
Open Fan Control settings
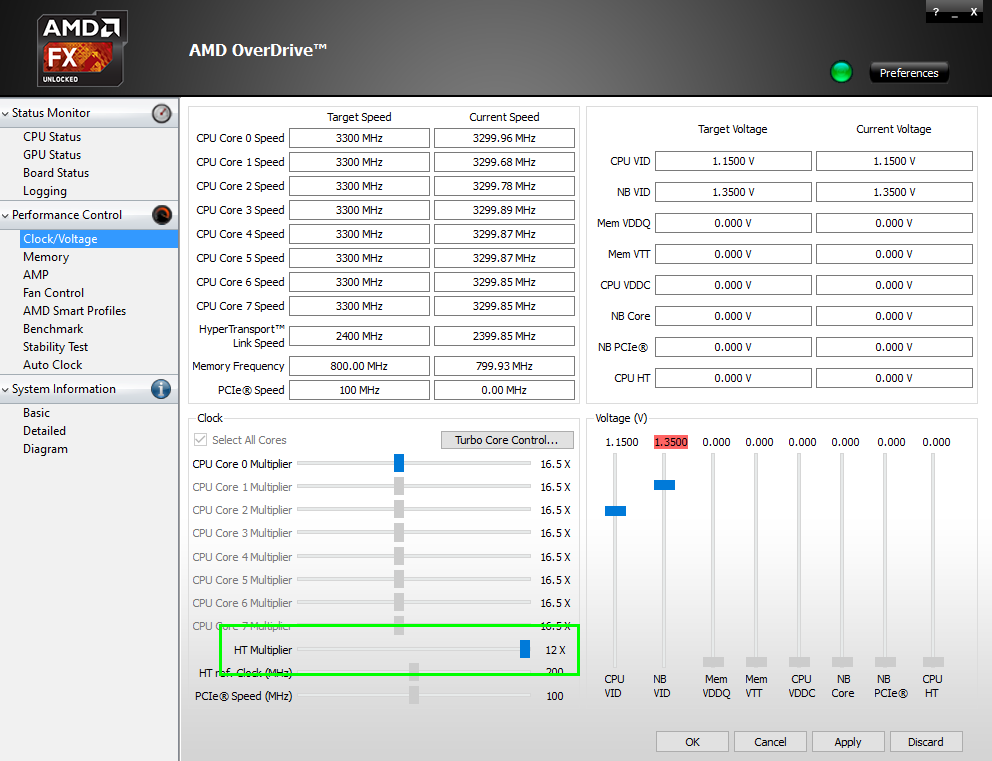coord(53,293)
